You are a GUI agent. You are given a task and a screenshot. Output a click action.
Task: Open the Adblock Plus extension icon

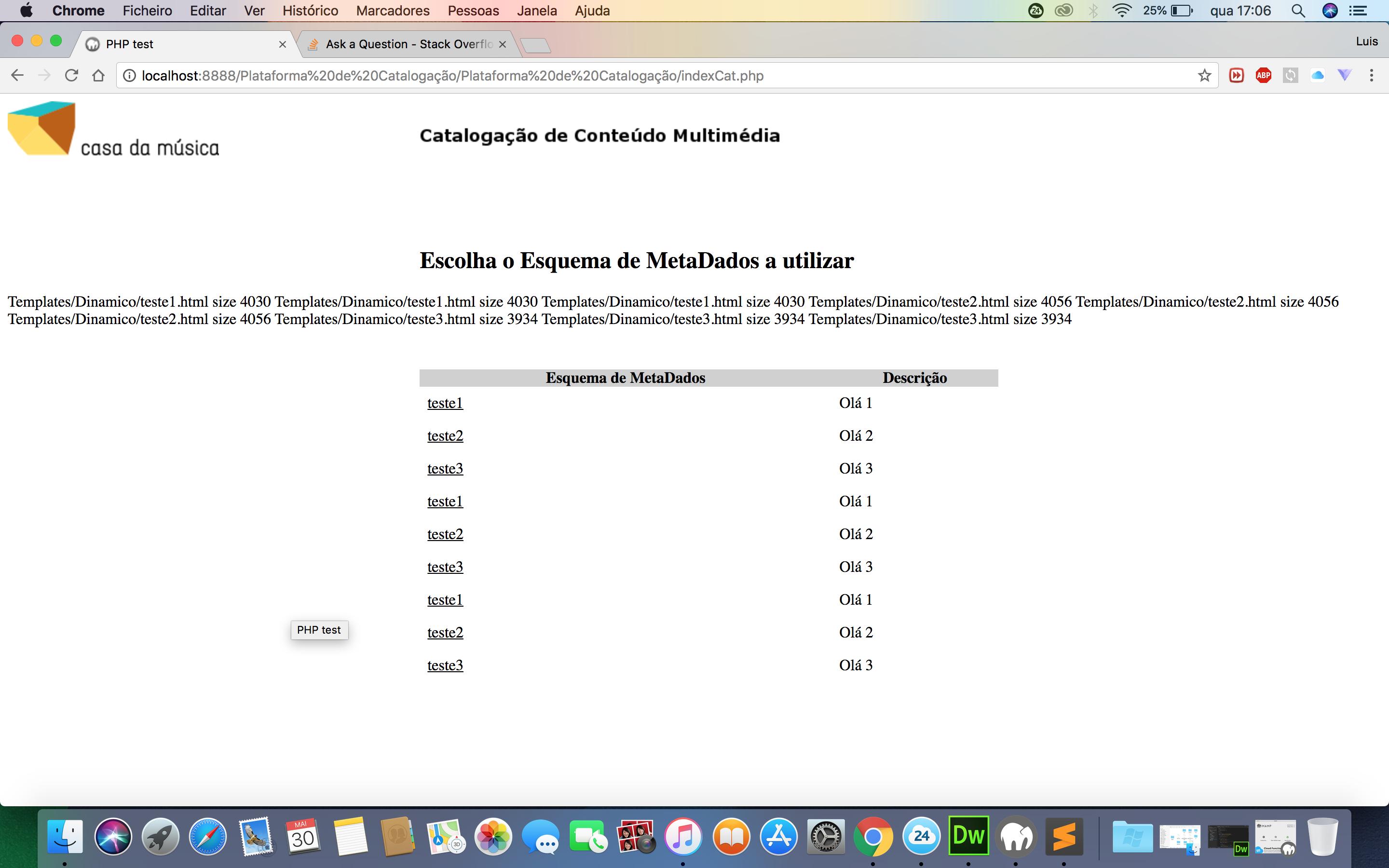point(1263,76)
